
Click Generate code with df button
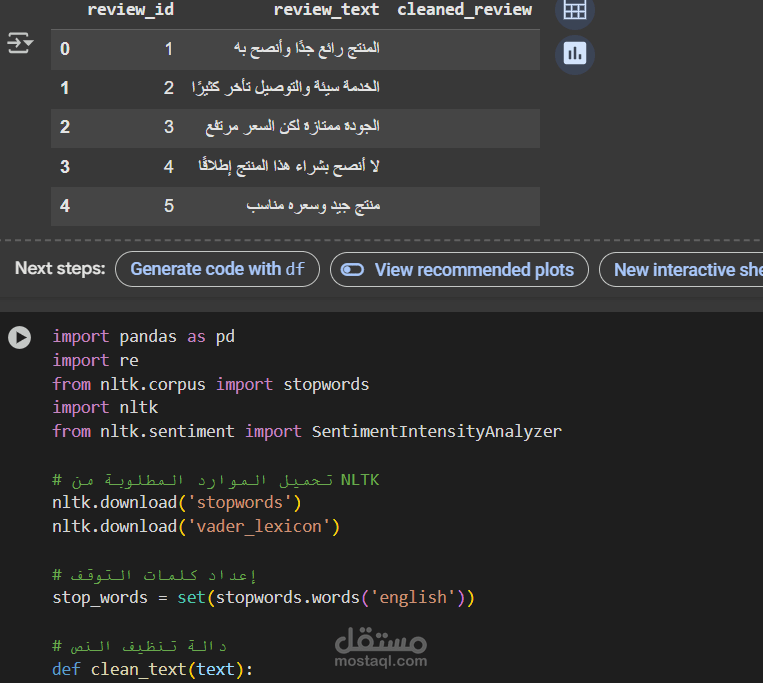coord(217,269)
